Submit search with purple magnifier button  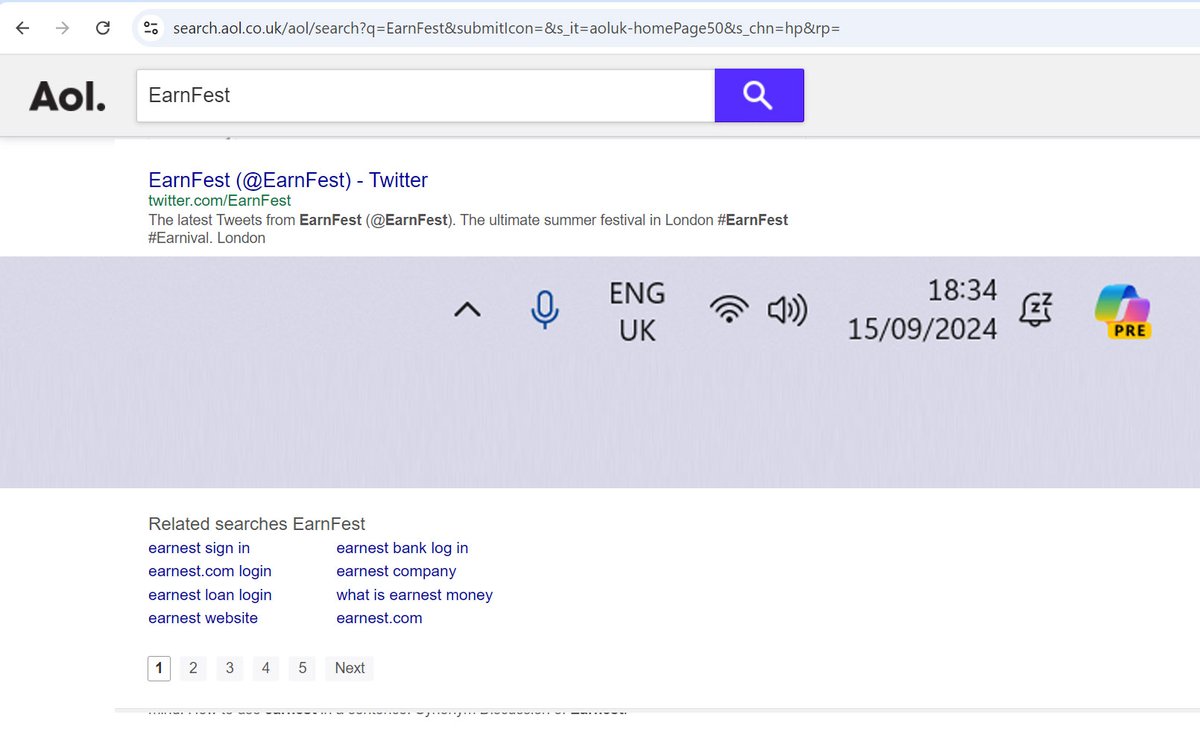point(759,95)
